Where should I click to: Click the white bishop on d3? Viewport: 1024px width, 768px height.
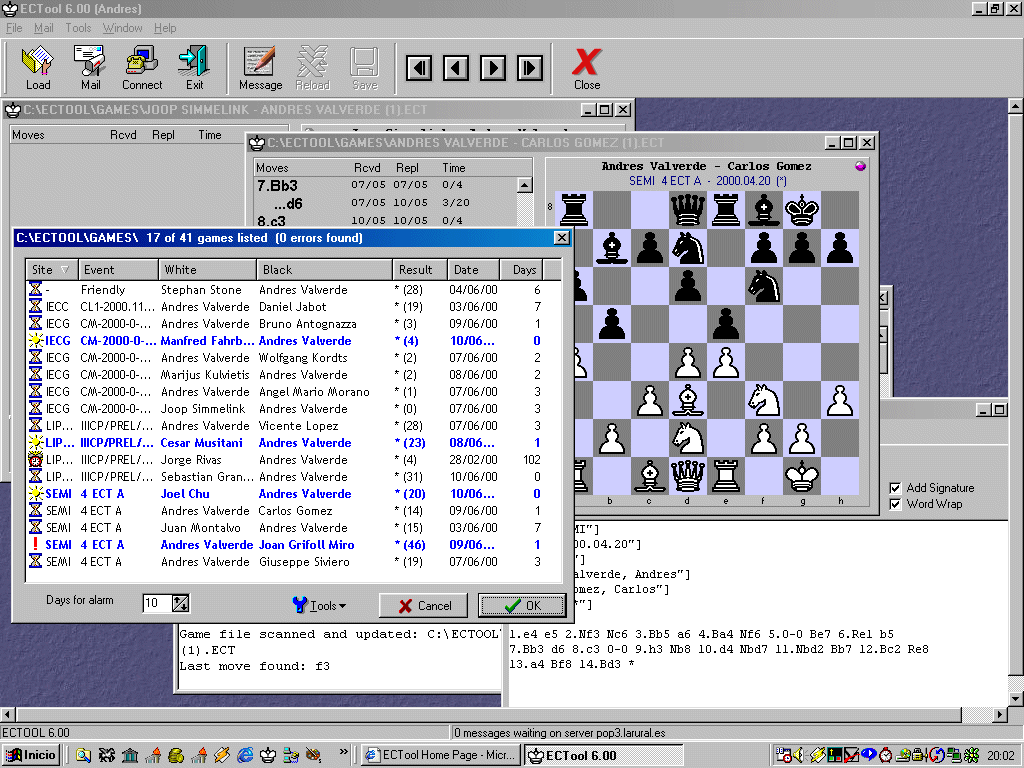point(688,400)
